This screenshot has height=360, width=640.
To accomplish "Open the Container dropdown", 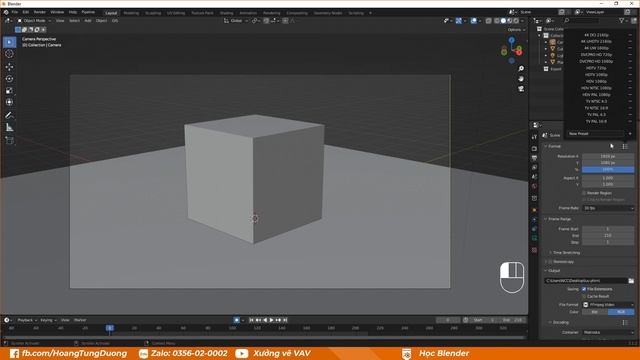I will click(x=608, y=332).
